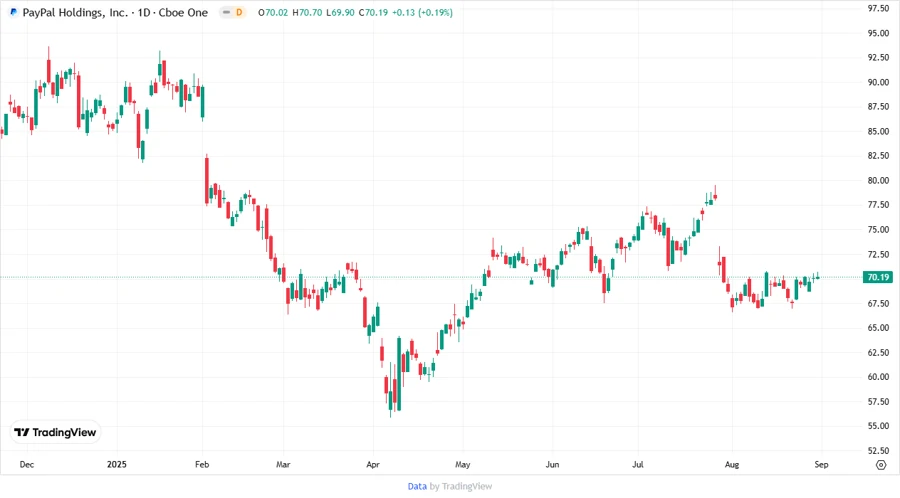Click the 62.50 price axis label

coord(878,352)
